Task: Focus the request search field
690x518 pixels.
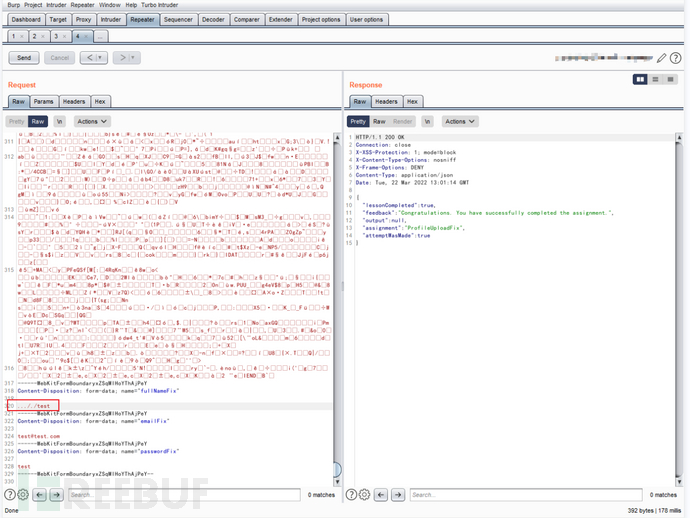Action: click(184, 495)
